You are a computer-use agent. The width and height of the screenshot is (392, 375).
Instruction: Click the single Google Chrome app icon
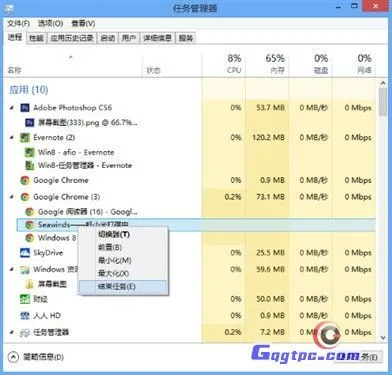click(x=25, y=180)
